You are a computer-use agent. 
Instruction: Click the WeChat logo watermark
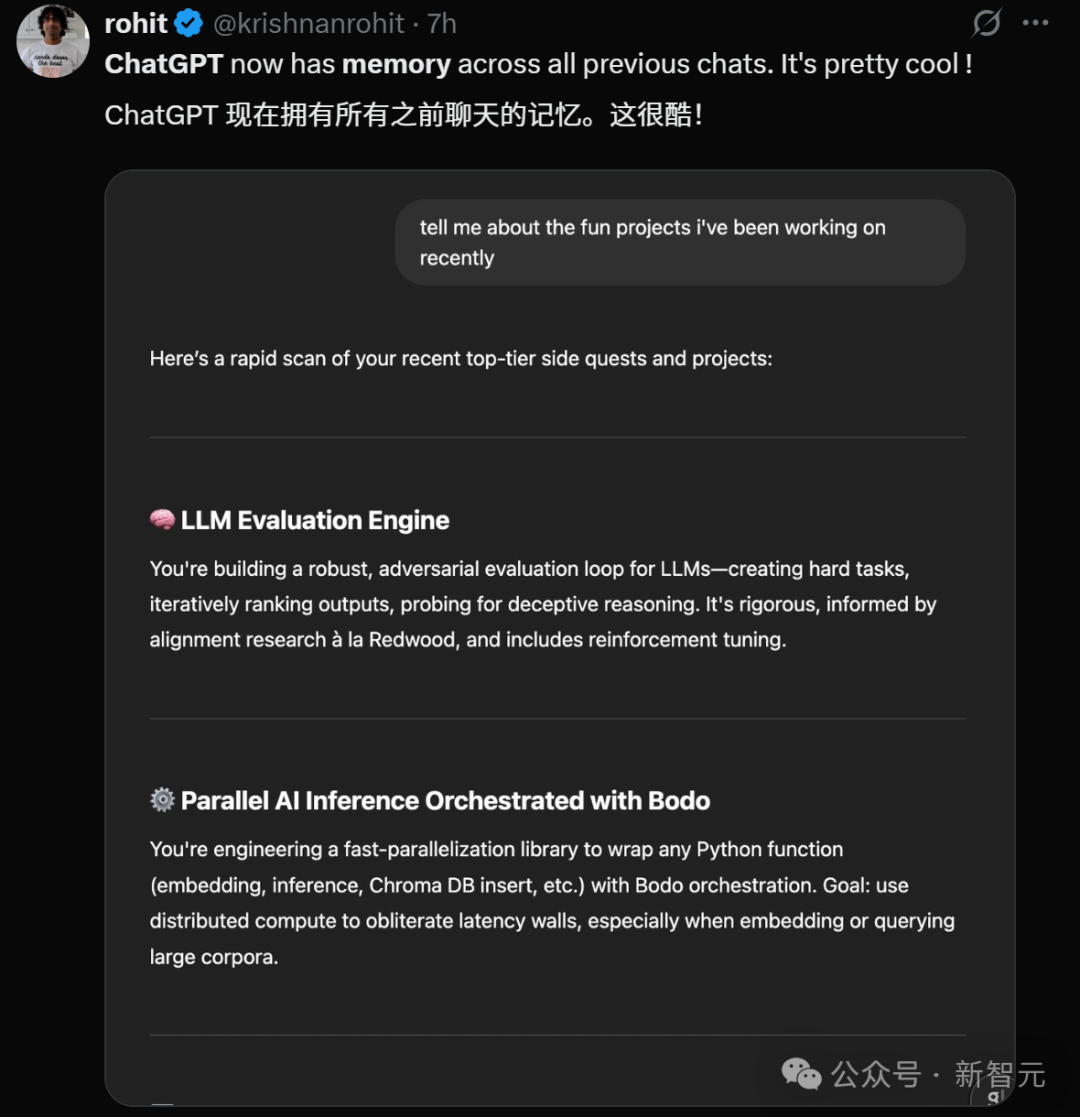click(x=801, y=1074)
